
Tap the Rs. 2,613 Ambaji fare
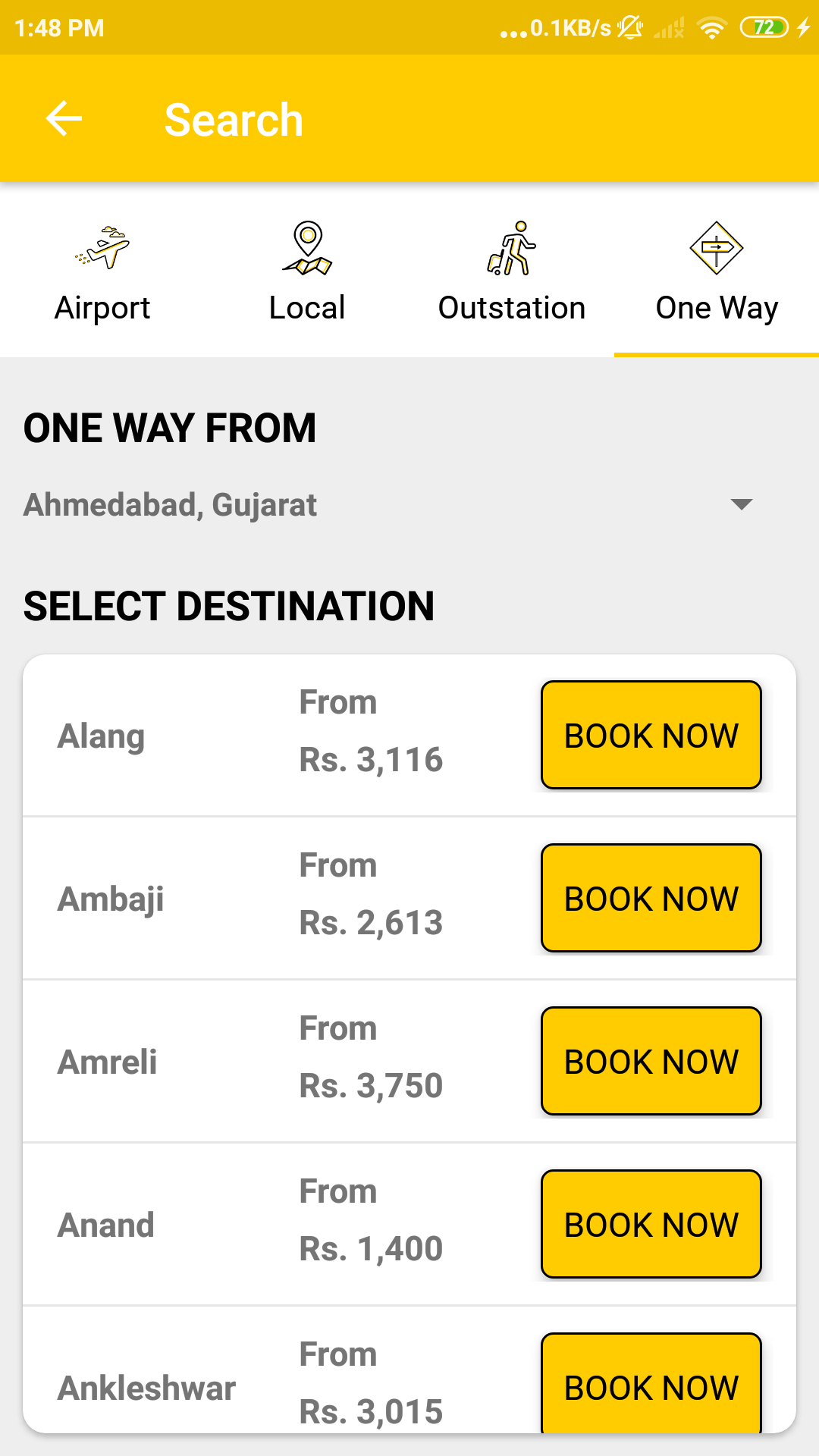click(x=371, y=923)
